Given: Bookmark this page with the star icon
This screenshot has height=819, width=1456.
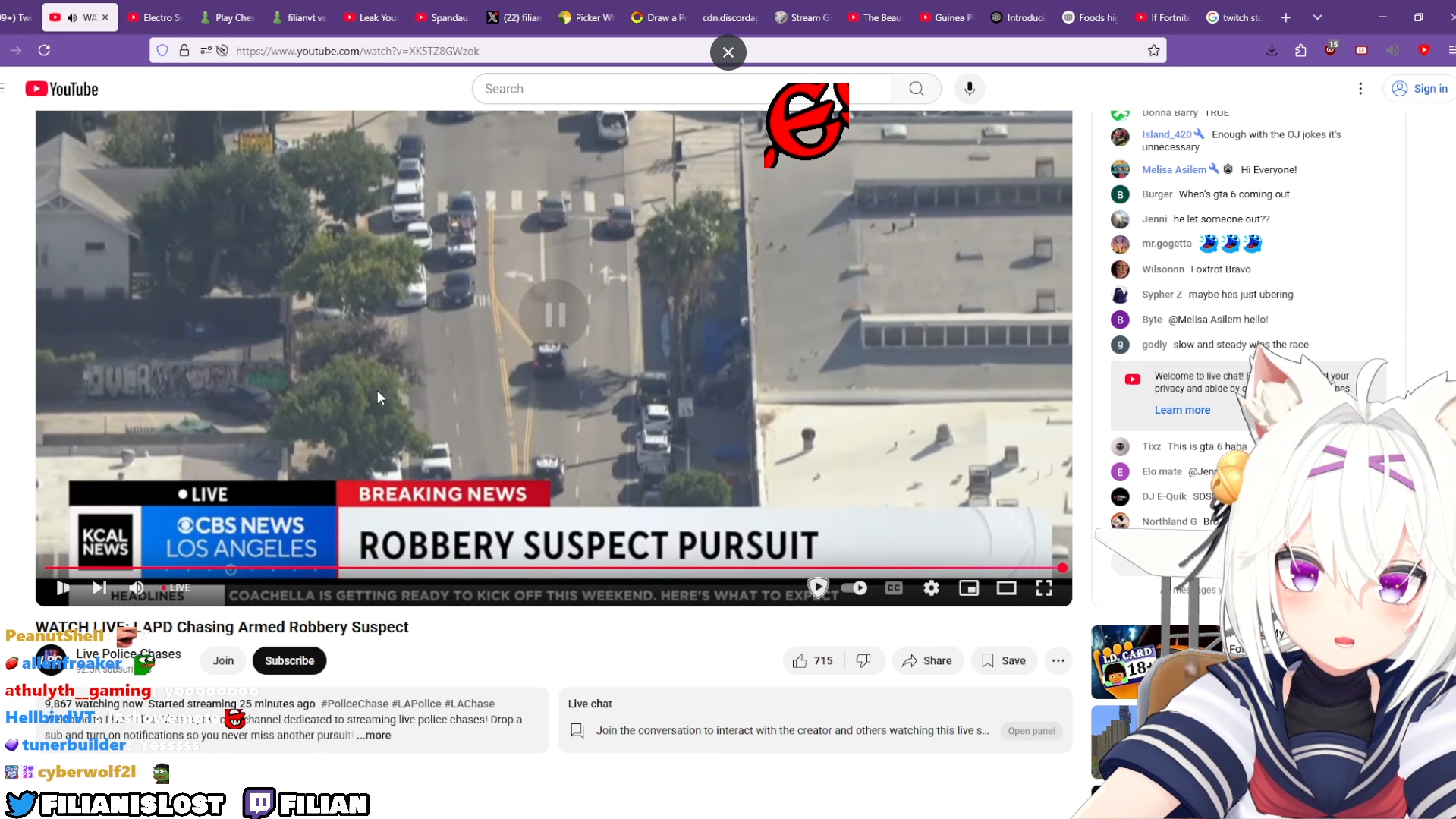Looking at the screenshot, I should point(1154,51).
